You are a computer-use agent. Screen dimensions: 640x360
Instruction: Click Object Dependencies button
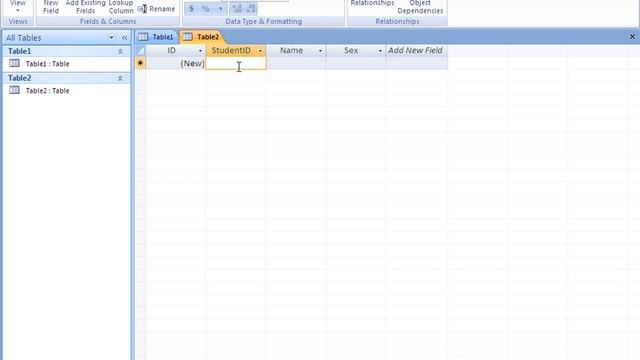(420, 7)
